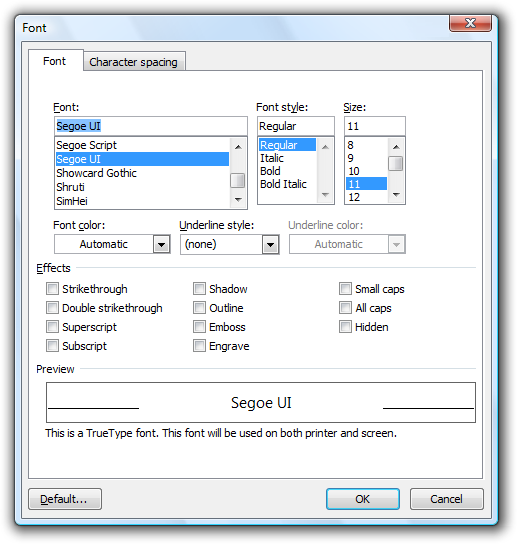Click down arrow of Font list scrollbar
Image resolution: width=517 pixels, height=544 pixels.
(x=238, y=199)
